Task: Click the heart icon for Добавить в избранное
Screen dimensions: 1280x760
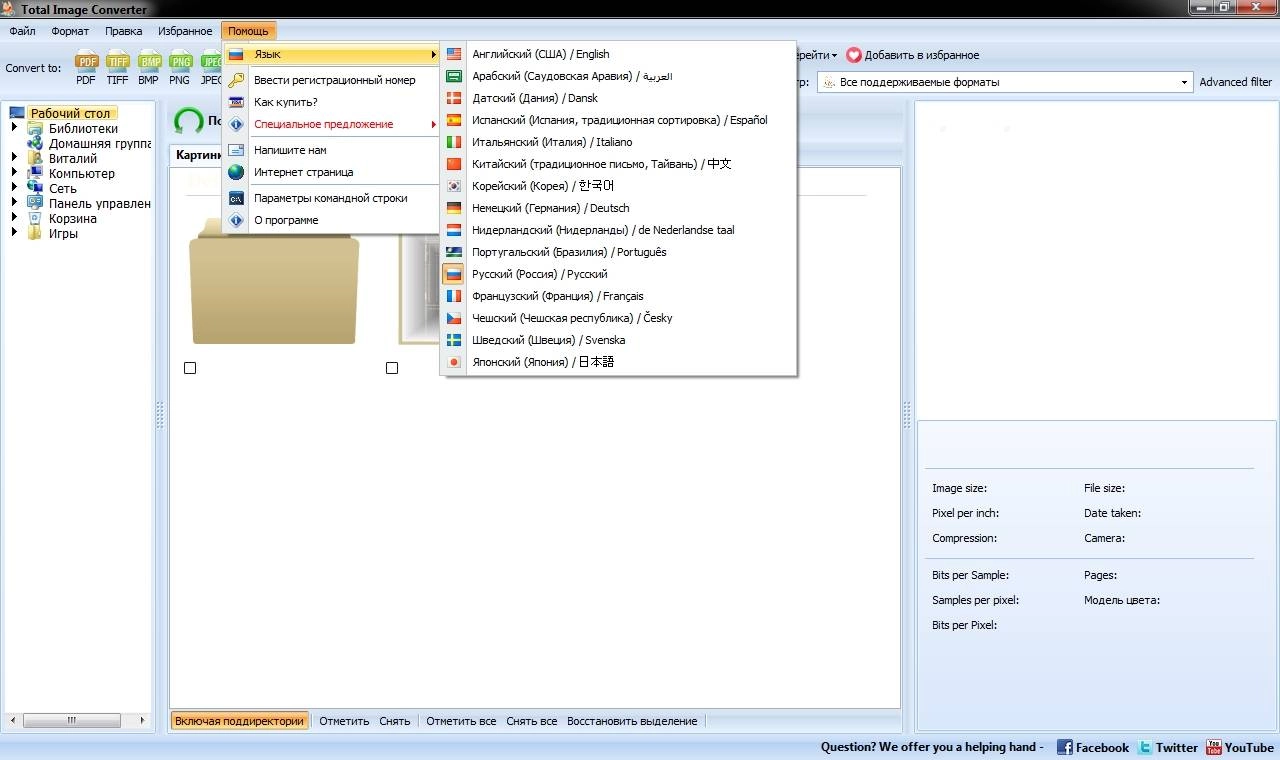Action: (854, 55)
